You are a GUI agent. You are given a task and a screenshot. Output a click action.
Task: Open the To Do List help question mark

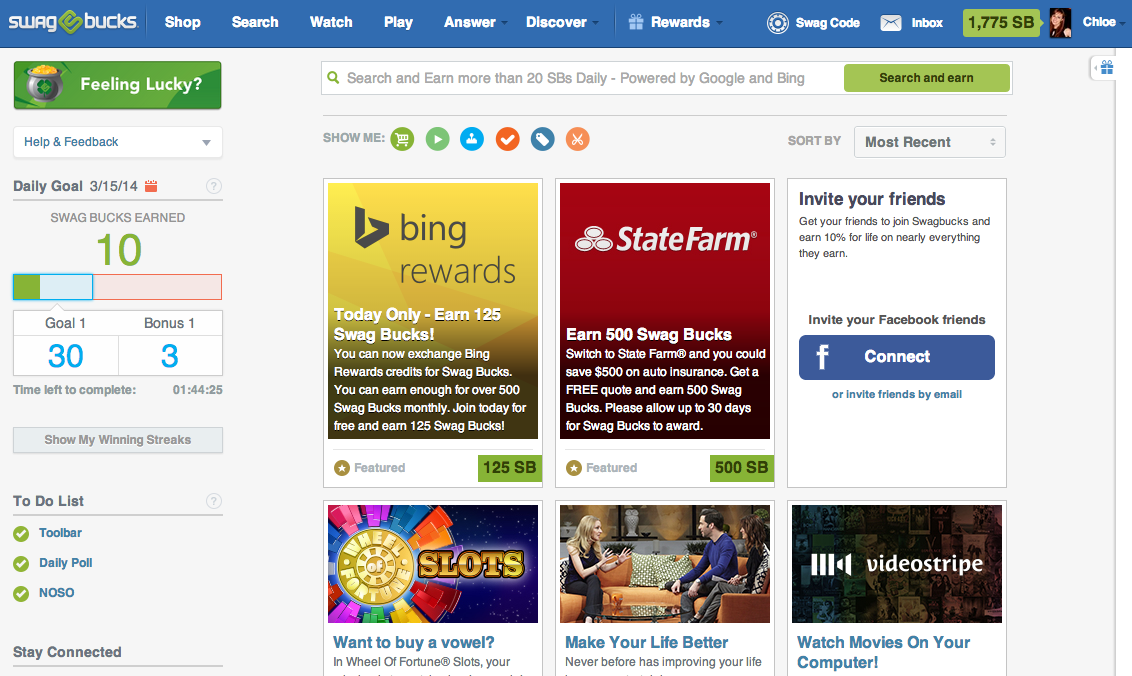click(x=214, y=501)
